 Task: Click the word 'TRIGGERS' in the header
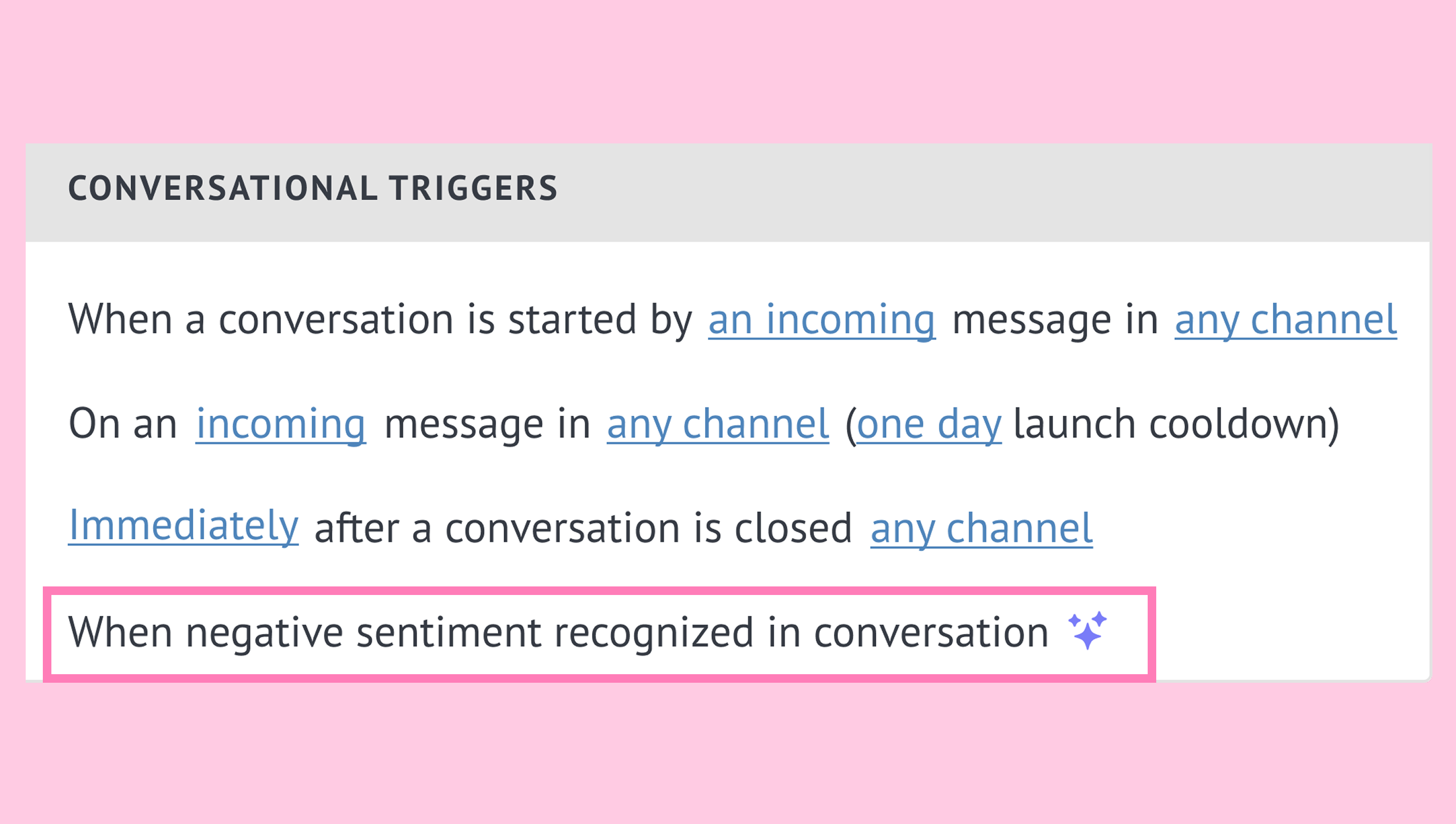[x=473, y=188]
